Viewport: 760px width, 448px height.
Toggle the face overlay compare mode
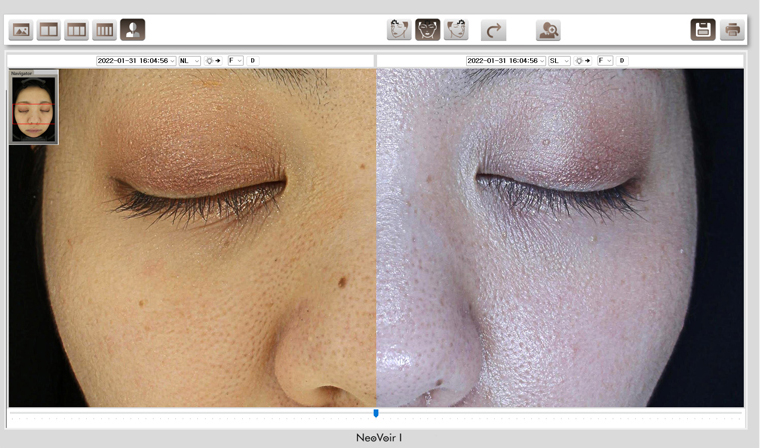click(132, 30)
